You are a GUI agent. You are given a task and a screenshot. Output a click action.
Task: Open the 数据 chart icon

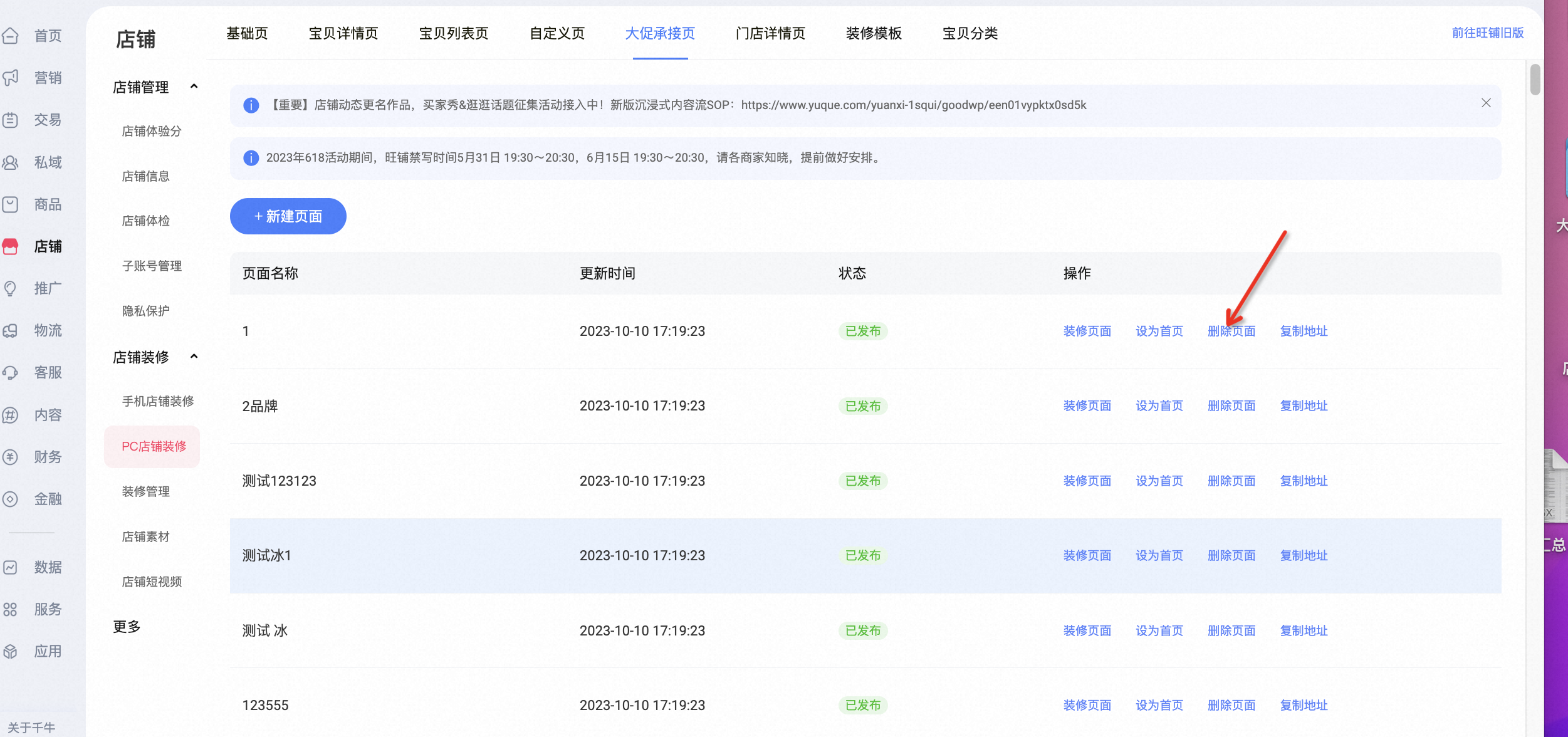coord(11,567)
